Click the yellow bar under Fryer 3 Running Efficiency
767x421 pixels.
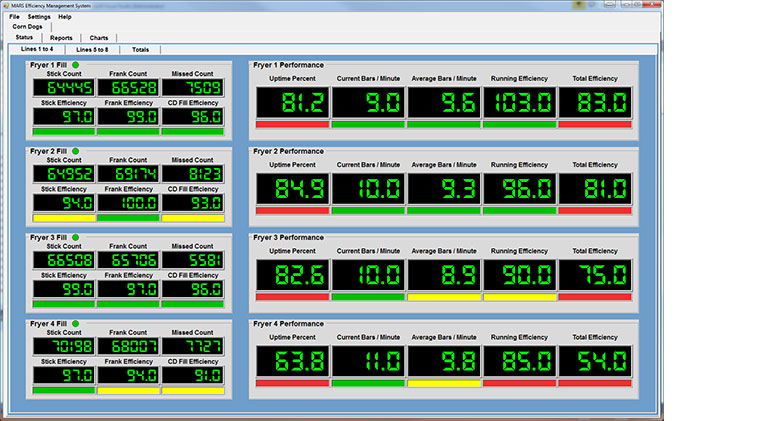[518, 297]
